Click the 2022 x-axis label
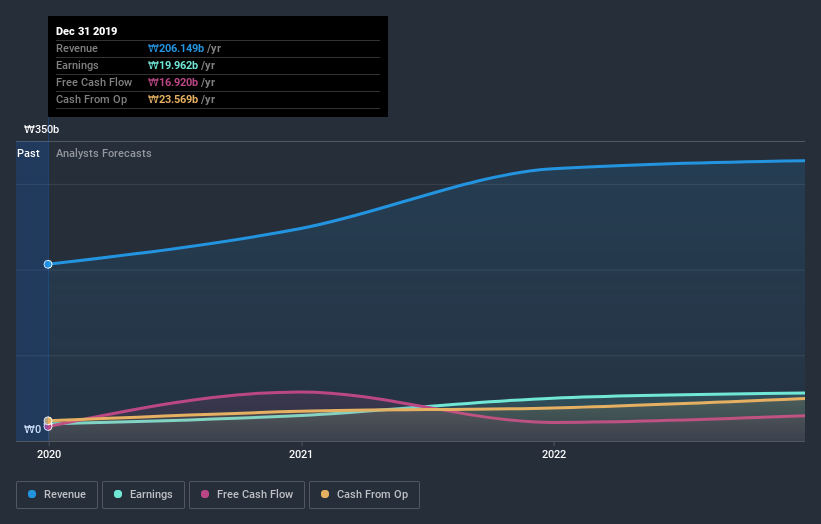 (x=554, y=454)
